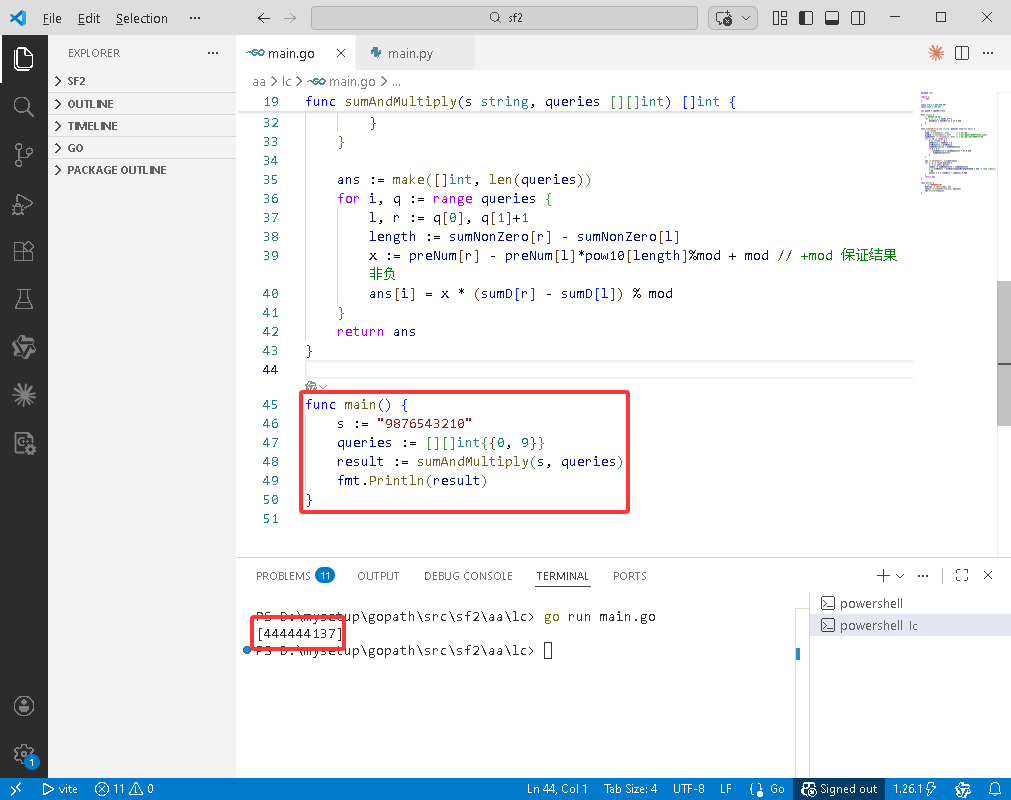Viewport: 1011px width, 800px height.
Task: Click Go version 1.26.1 in status bar
Action: [x=914, y=788]
